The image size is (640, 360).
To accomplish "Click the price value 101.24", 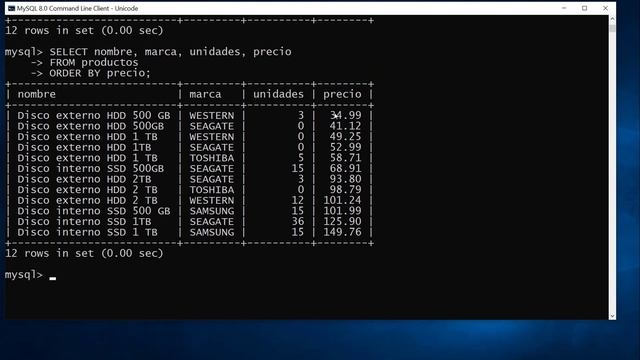I will click(342, 200).
